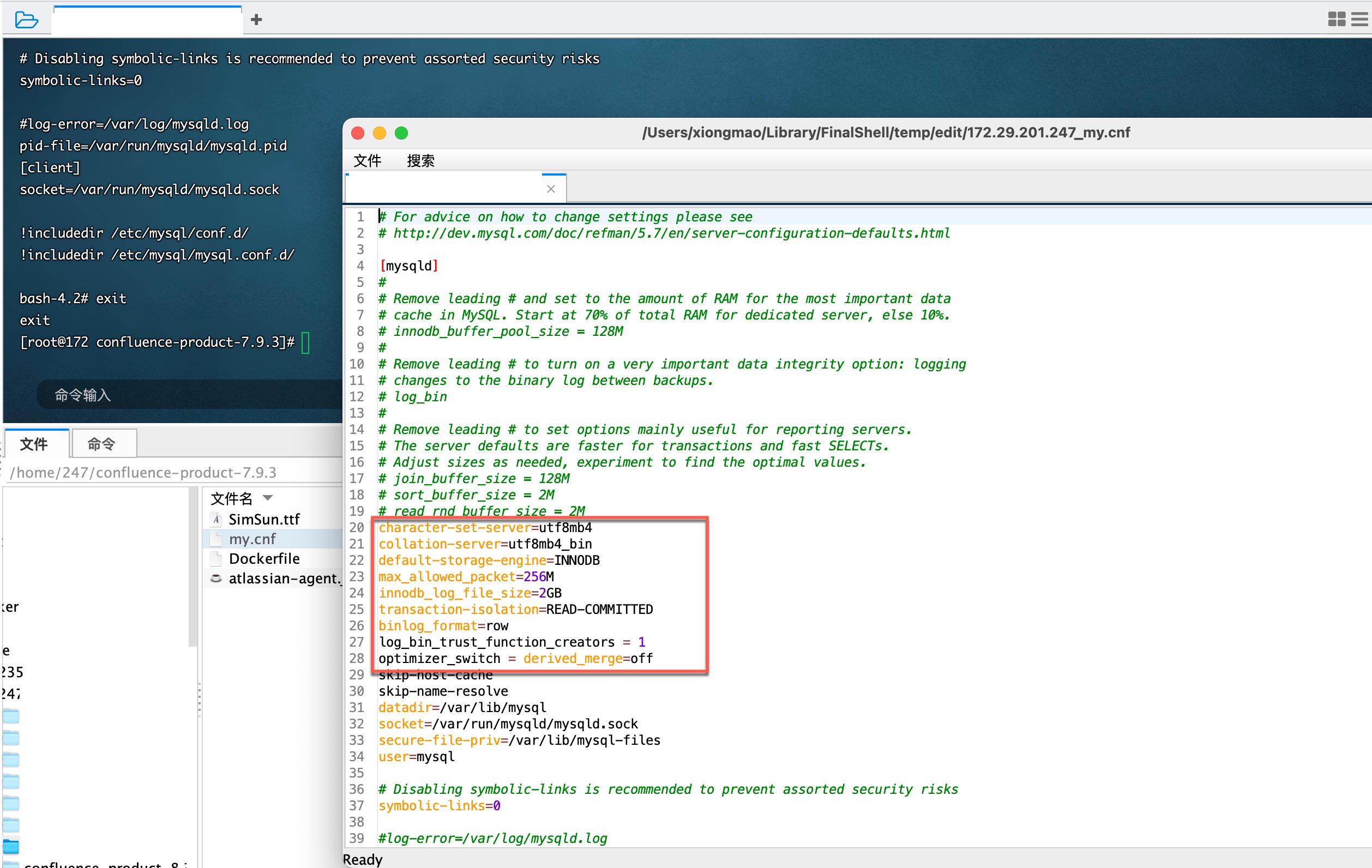Image resolution: width=1372 pixels, height=868 pixels.
Task: Click the atlassian-agent jar coffee icon
Action: (216, 578)
